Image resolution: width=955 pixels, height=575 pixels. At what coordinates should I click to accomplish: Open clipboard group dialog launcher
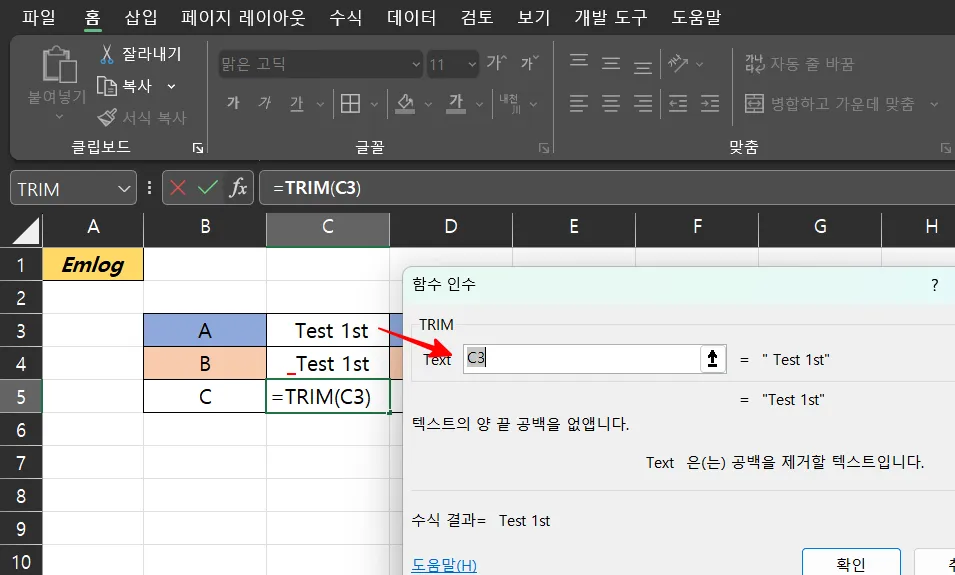[198, 148]
